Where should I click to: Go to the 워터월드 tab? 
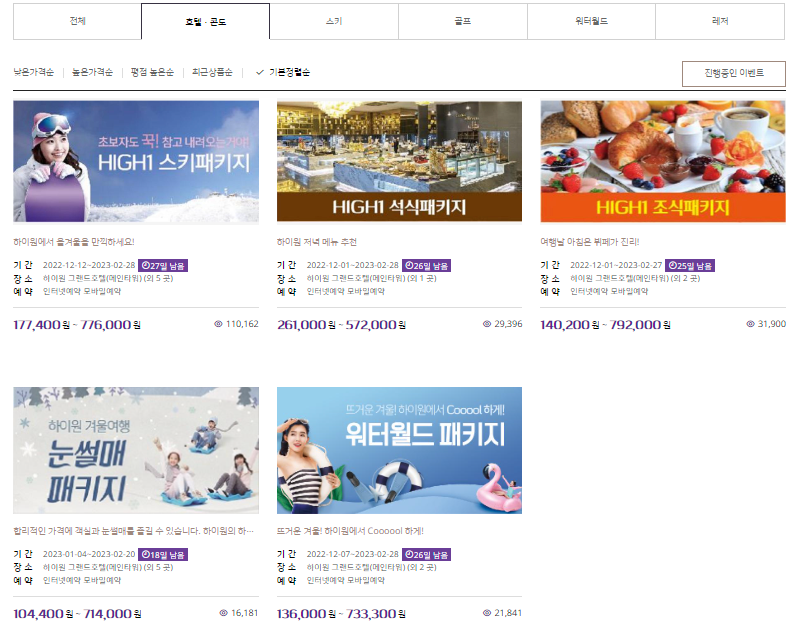pos(591,21)
